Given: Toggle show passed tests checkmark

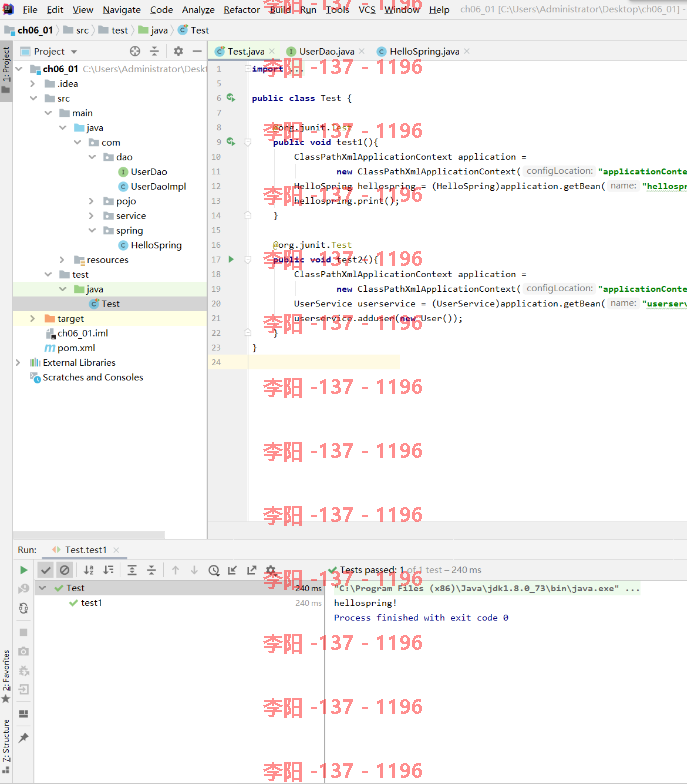Looking at the screenshot, I should (x=46, y=570).
